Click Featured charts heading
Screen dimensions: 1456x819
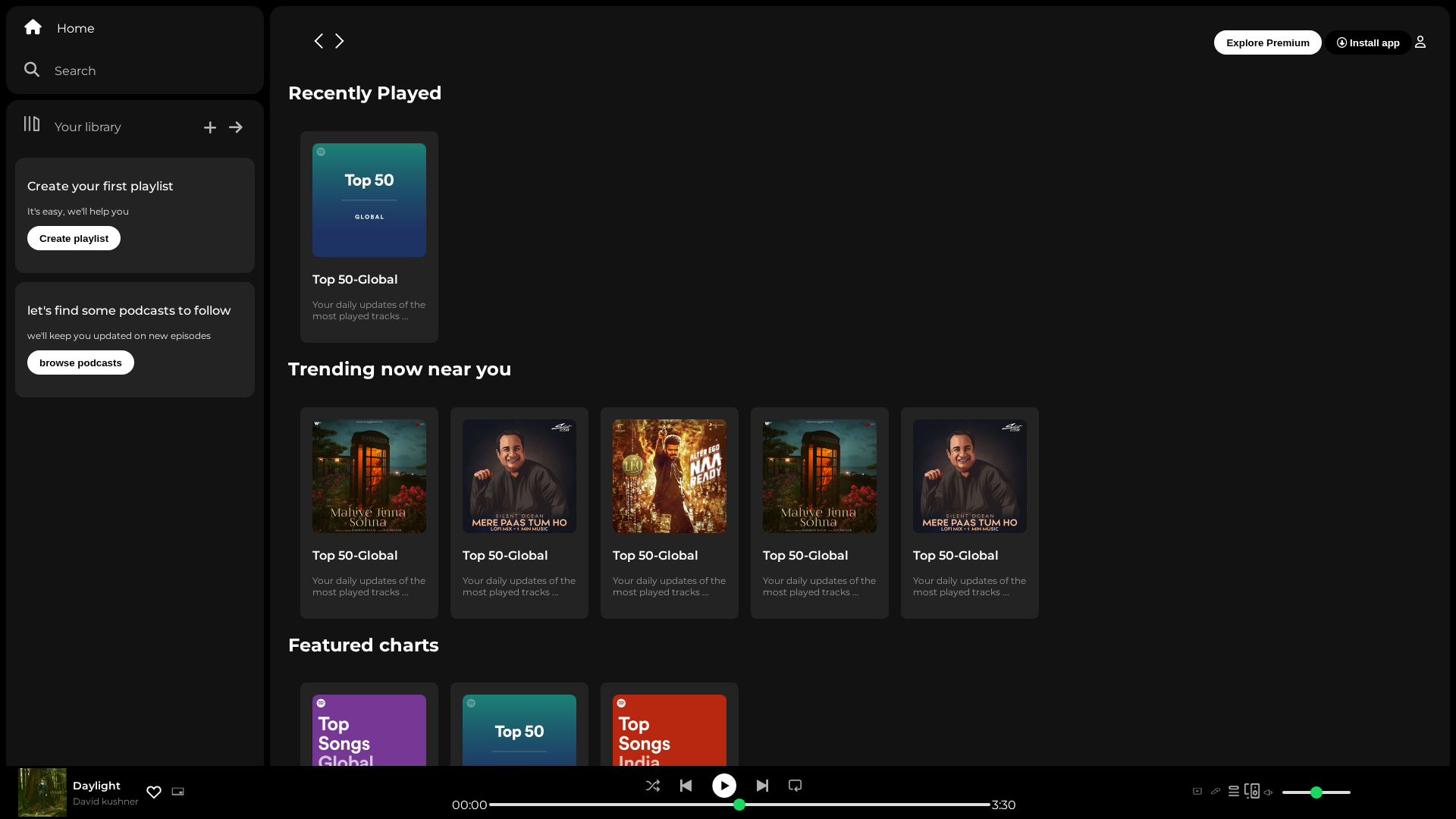pyautogui.click(x=363, y=645)
